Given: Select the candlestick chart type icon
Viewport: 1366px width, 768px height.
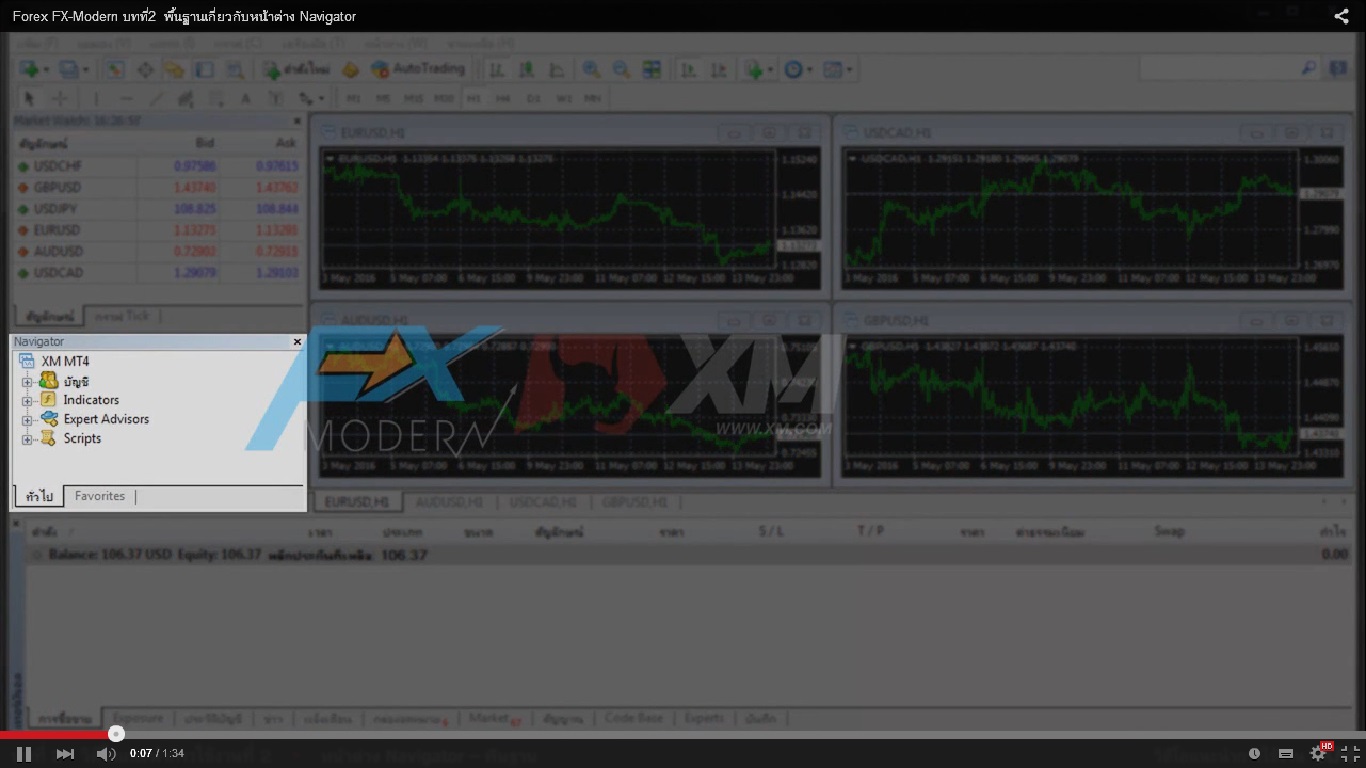Looking at the screenshot, I should [x=526, y=70].
